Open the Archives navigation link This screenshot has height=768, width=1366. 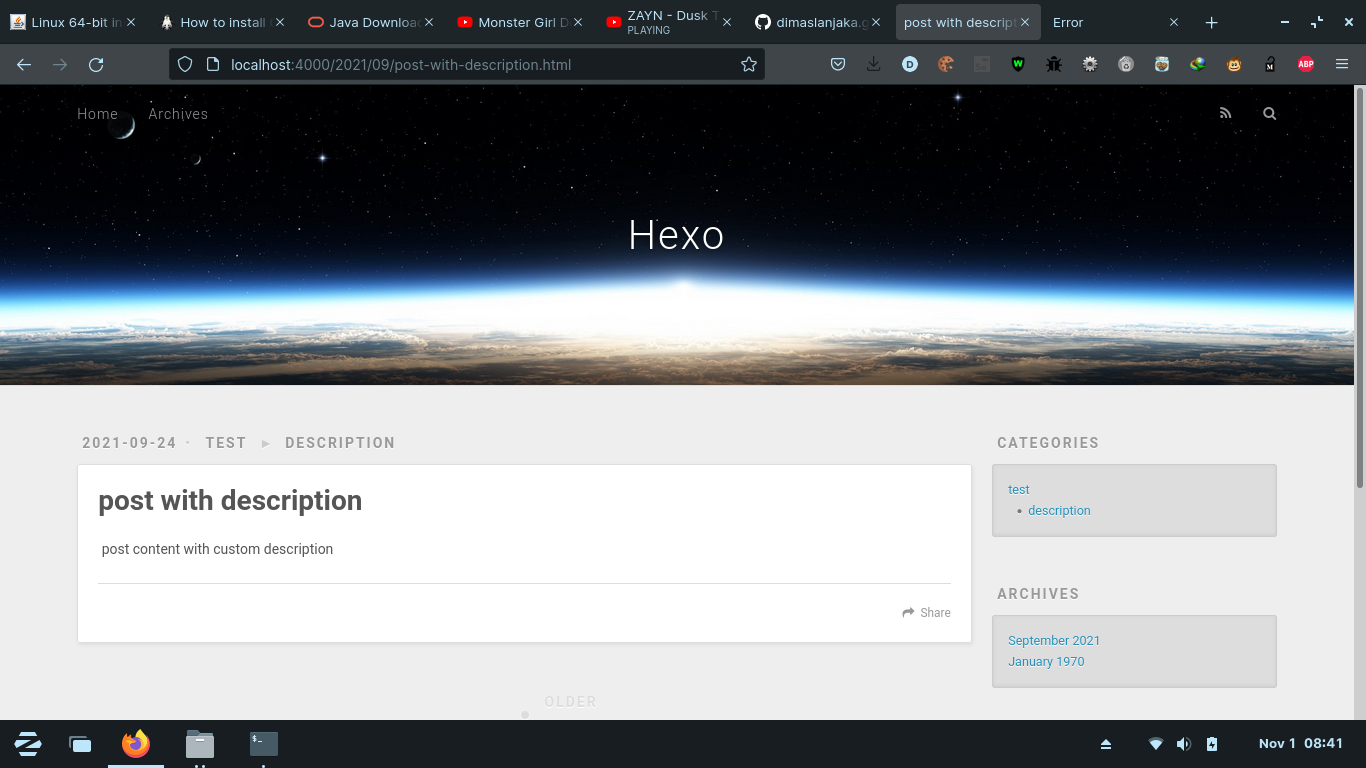pos(178,114)
